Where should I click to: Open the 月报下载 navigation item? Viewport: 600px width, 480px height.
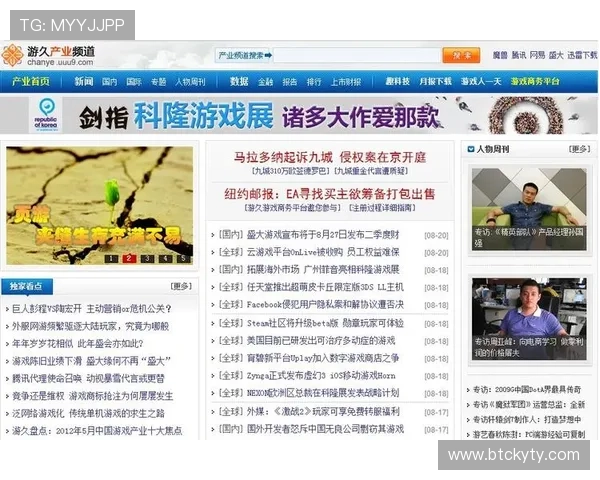435,82
